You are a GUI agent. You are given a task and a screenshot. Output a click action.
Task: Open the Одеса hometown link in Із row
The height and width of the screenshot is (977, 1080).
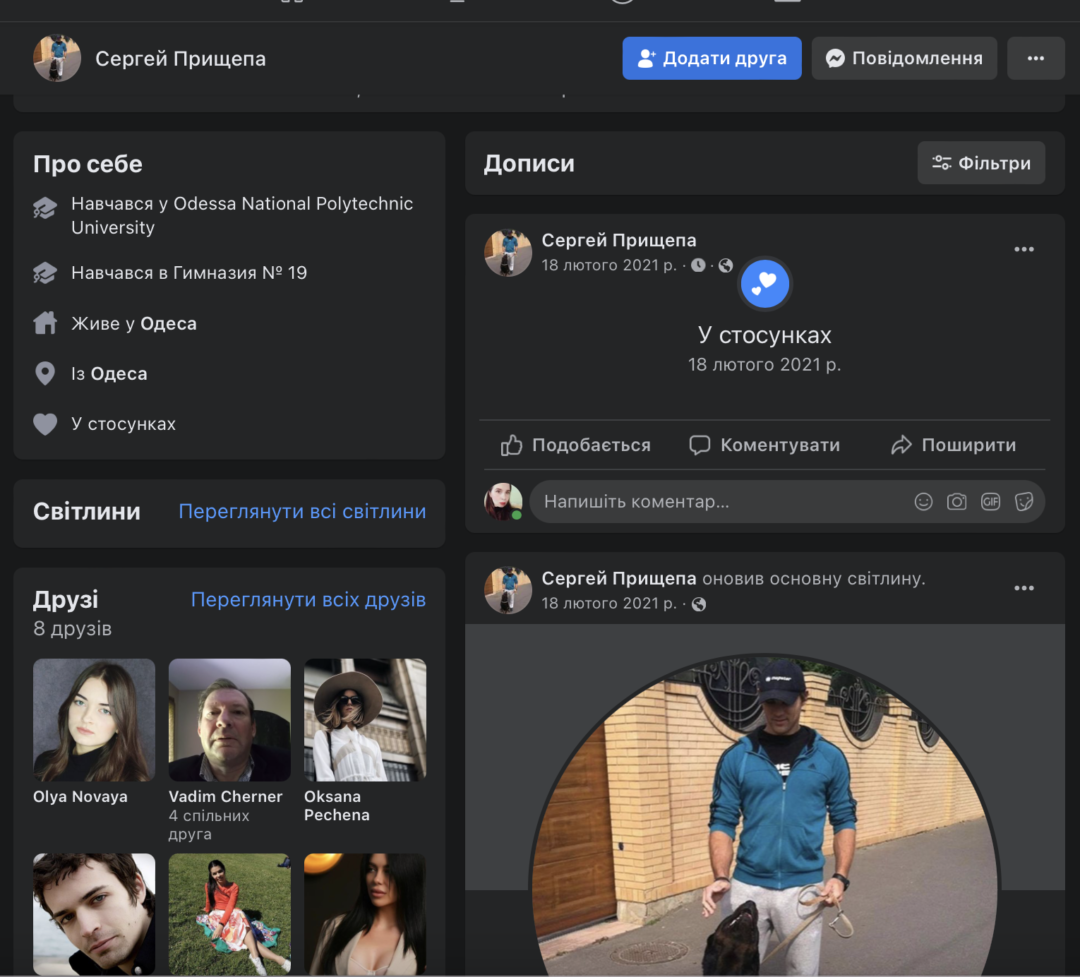pyautogui.click(x=119, y=374)
